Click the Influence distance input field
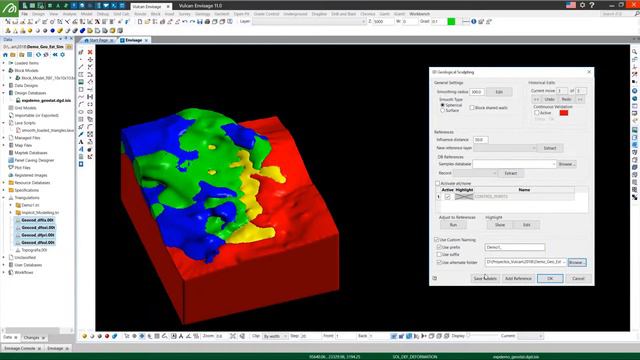This screenshot has width=640, height=360. tap(480, 140)
